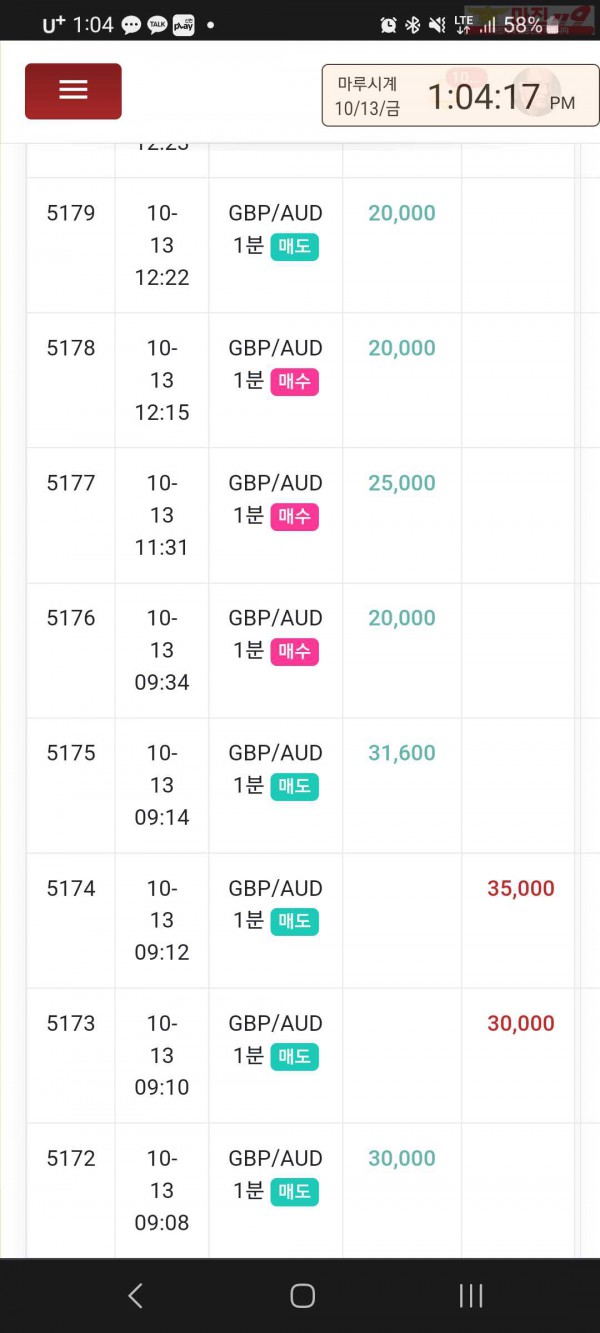This screenshot has height=1333, width=600.
Task: Select the 마루시계 clock widget
Action: pos(454,96)
